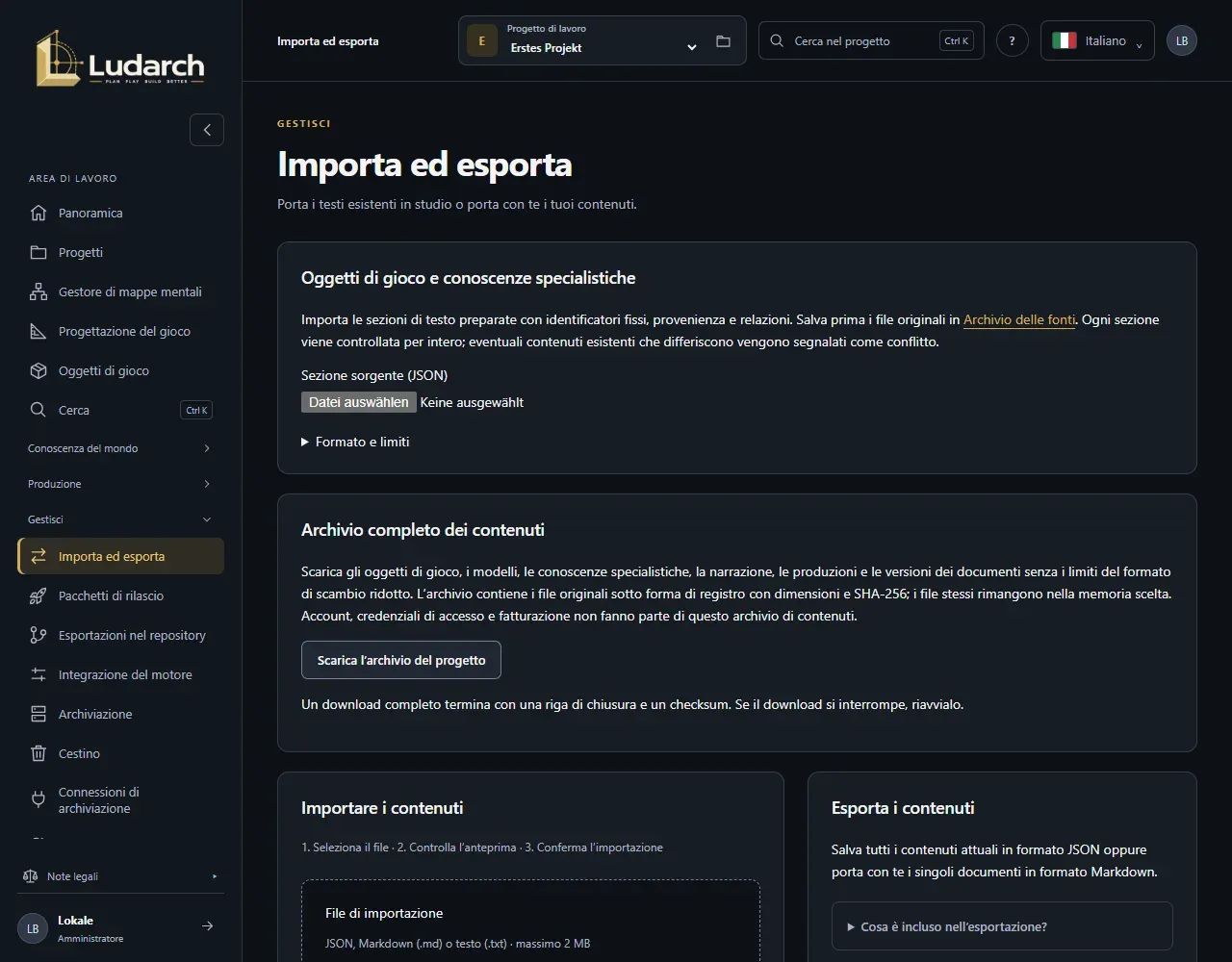1232x962 pixels.
Task: Click the scales icon beside Note legali
Action: click(30, 876)
